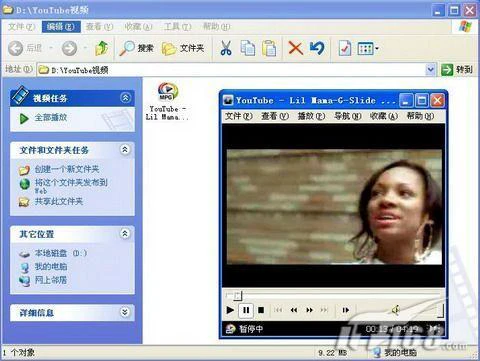Click the fast forward button in player

click(310, 310)
